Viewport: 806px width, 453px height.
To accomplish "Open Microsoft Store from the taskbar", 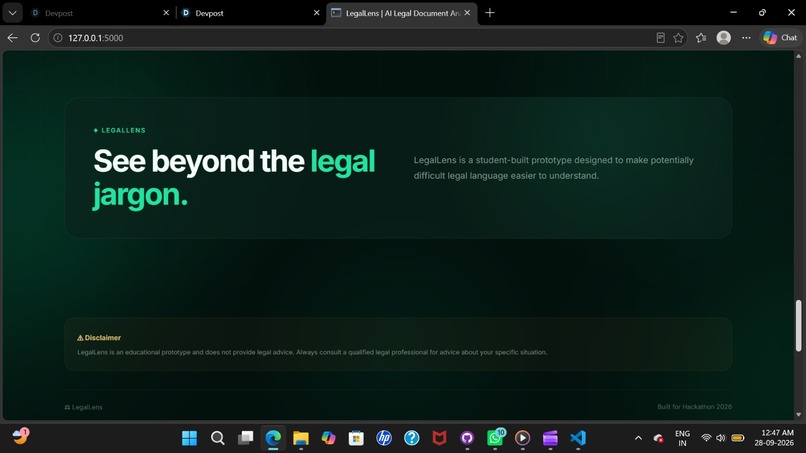I will 356,438.
